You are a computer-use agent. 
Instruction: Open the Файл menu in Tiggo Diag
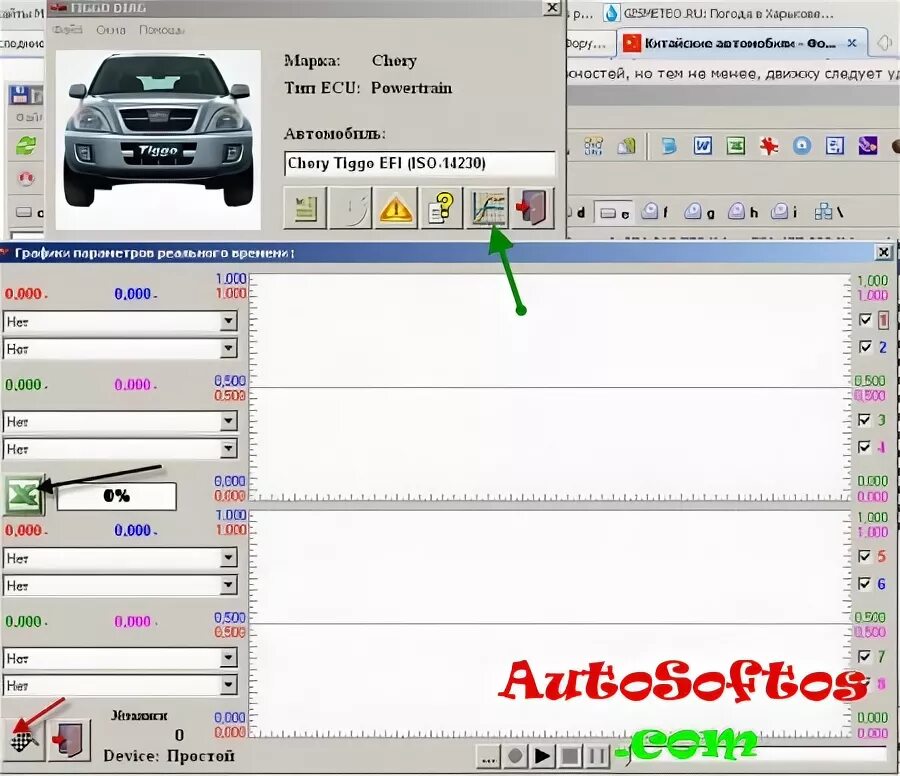coord(67,29)
